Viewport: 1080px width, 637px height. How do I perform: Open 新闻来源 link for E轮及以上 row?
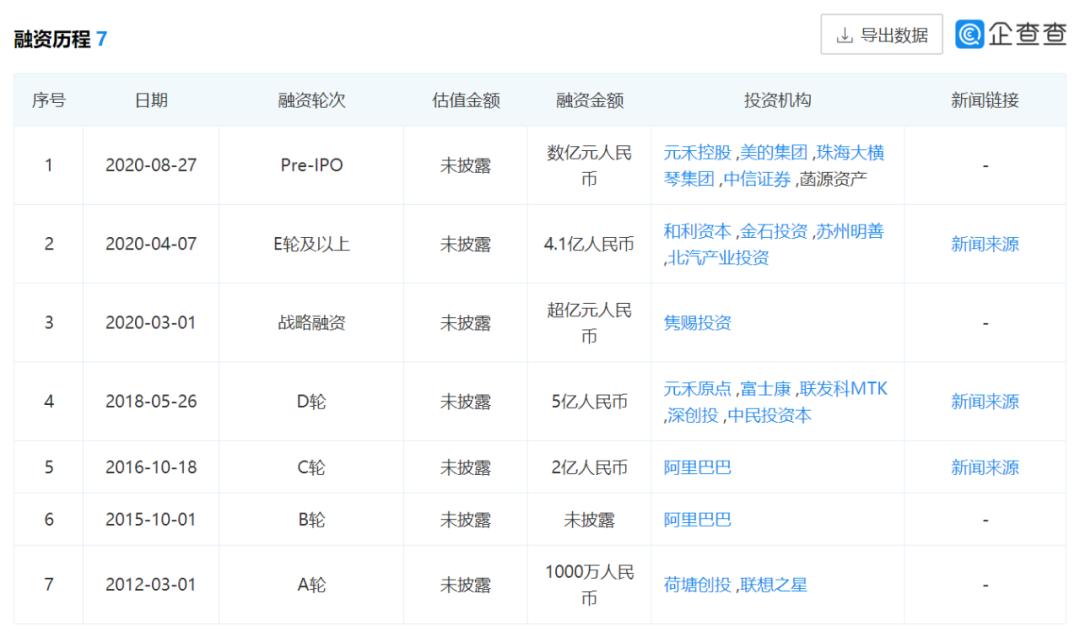[x=984, y=244]
